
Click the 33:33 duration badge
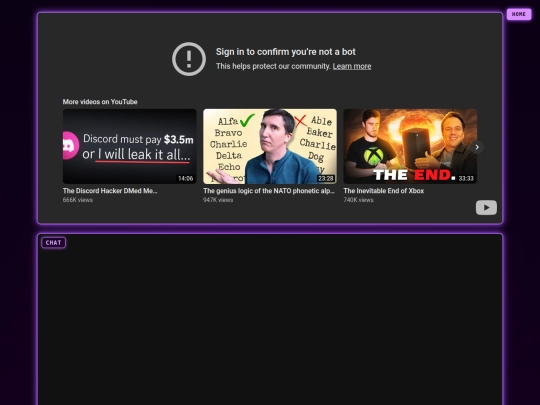[466, 178]
